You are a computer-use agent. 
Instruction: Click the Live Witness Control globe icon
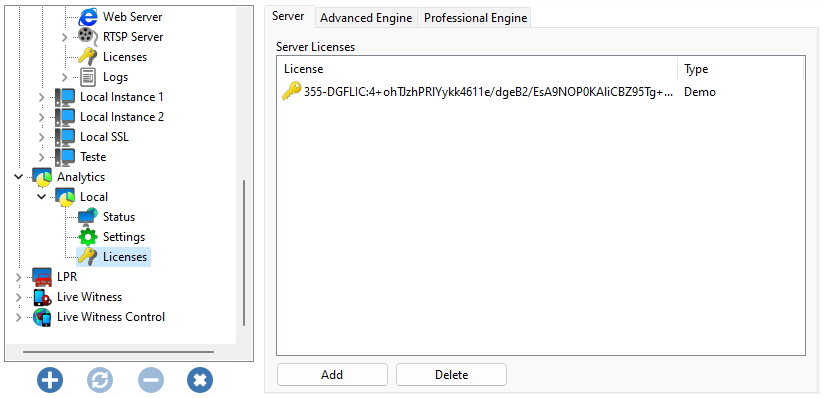tap(42, 317)
